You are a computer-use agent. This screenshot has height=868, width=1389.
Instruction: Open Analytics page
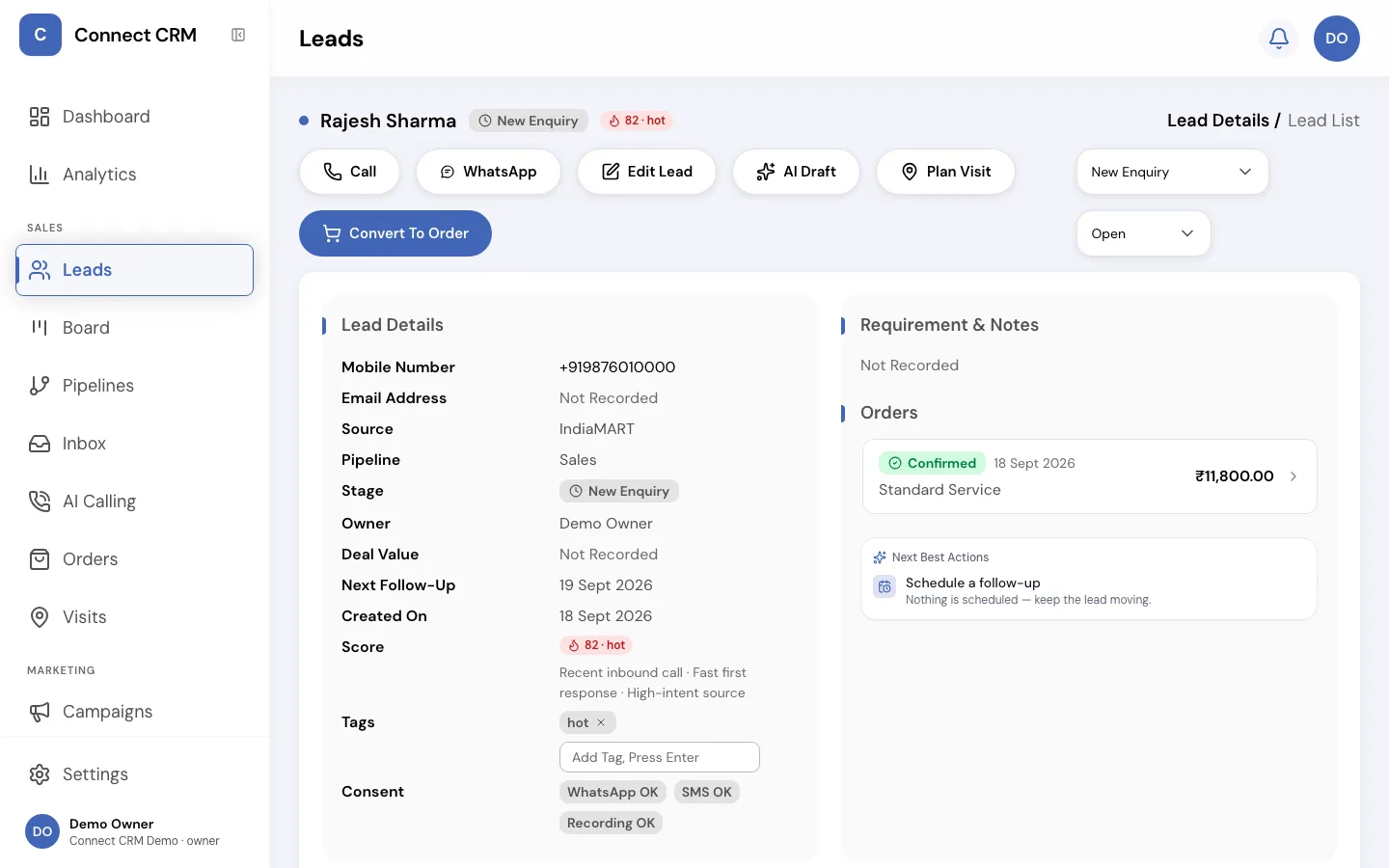134,175
